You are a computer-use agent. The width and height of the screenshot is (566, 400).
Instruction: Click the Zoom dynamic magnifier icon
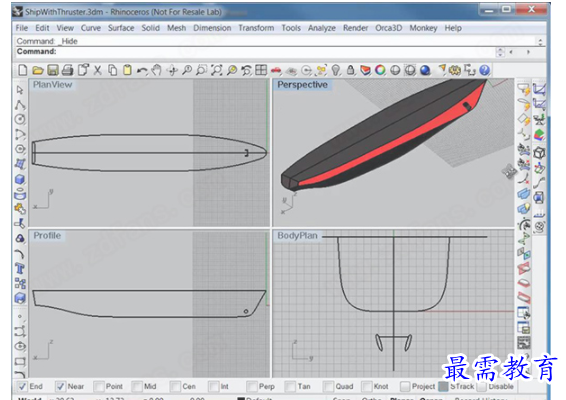click(x=187, y=70)
